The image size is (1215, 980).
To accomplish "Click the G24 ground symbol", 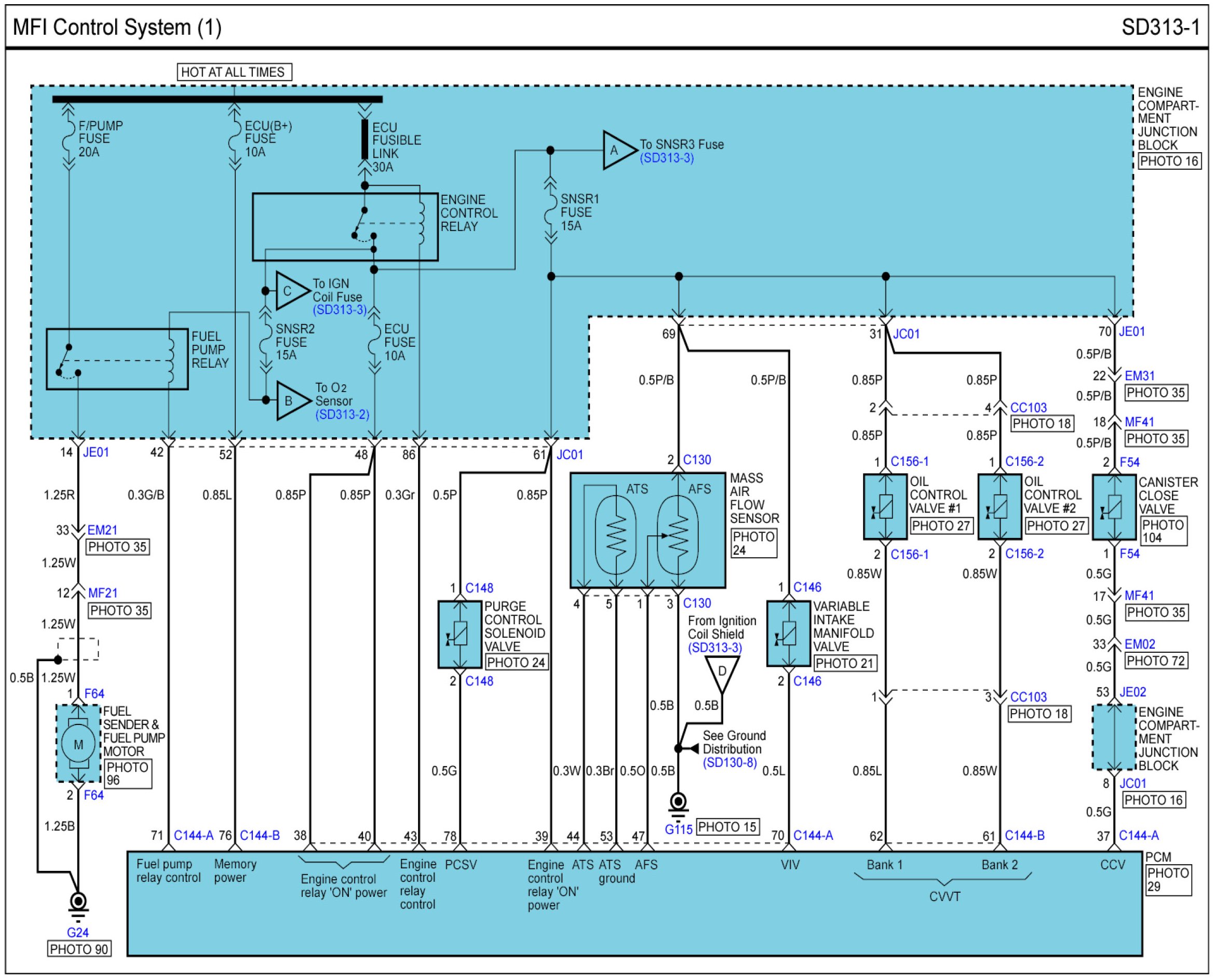I will coord(78,902).
